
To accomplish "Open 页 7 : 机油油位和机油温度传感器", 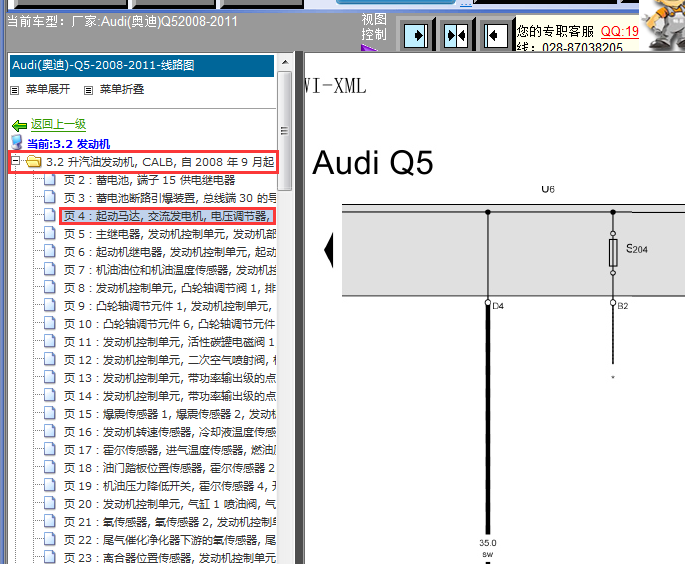I will click(170, 270).
